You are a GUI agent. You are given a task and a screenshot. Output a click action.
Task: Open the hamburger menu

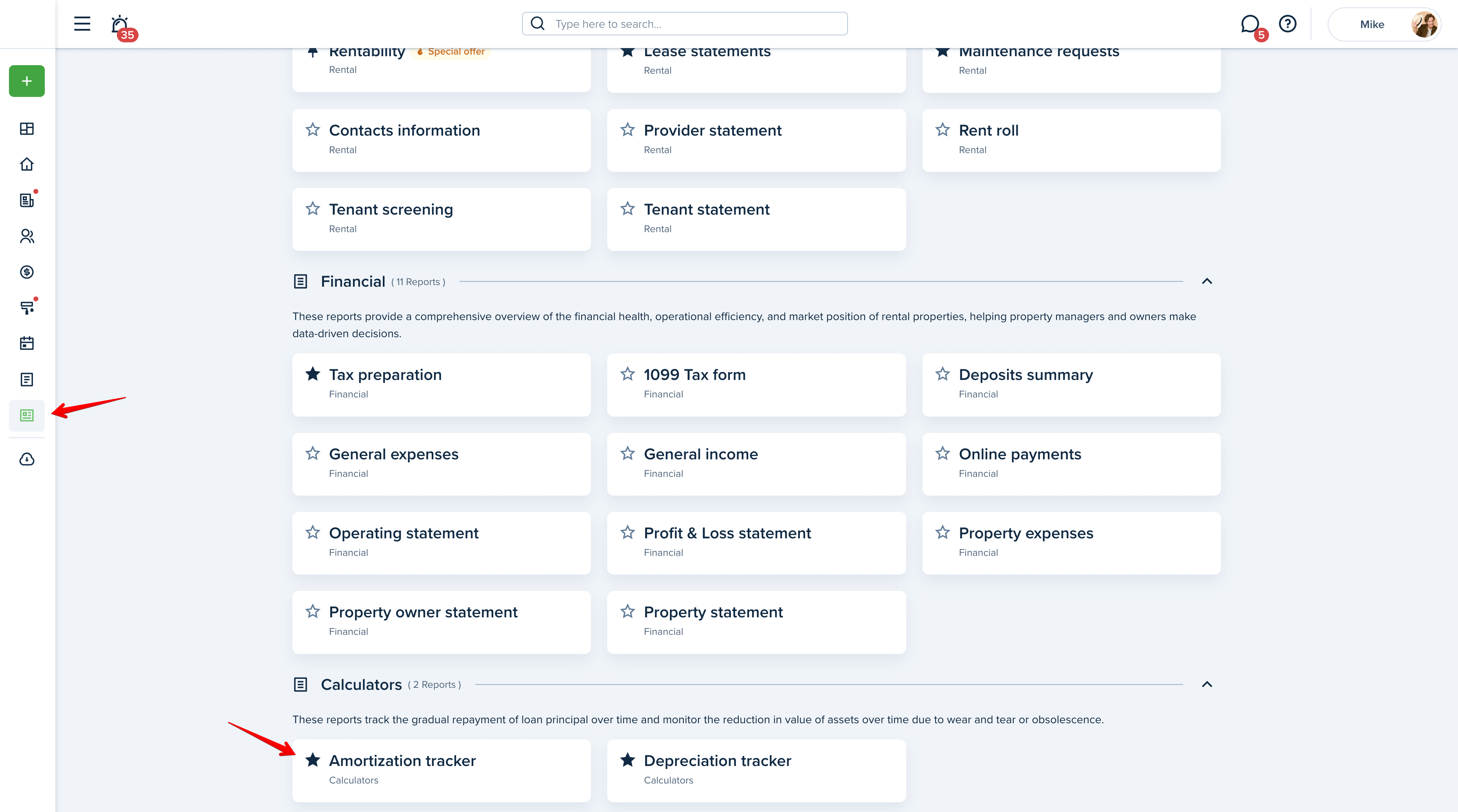click(82, 24)
